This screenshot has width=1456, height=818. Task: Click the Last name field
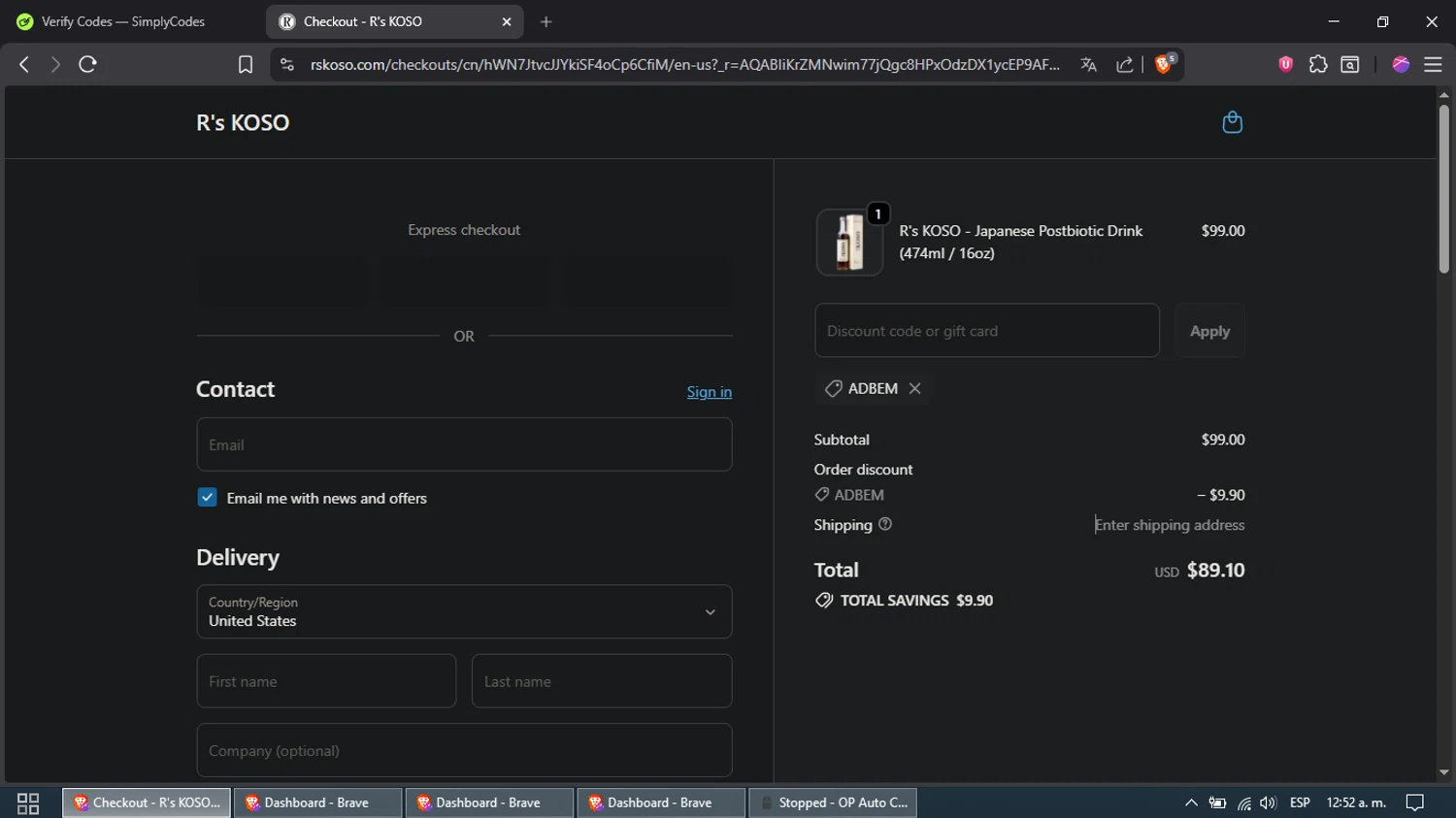[x=602, y=681]
